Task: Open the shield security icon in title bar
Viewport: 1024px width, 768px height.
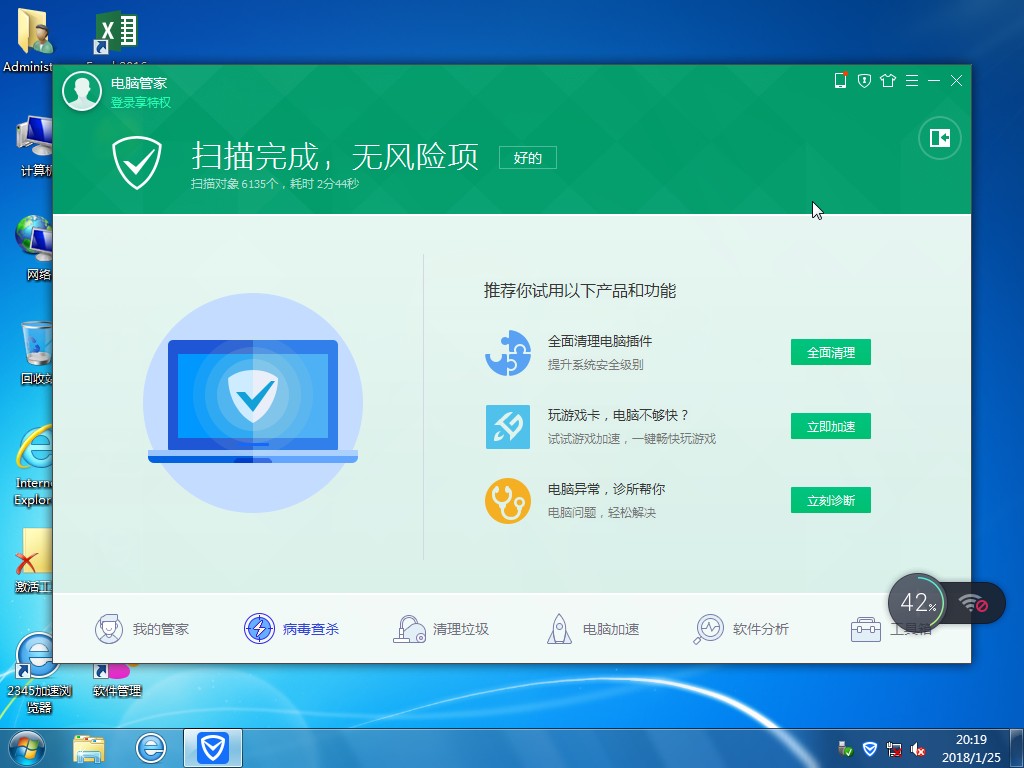Action: point(864,80)
